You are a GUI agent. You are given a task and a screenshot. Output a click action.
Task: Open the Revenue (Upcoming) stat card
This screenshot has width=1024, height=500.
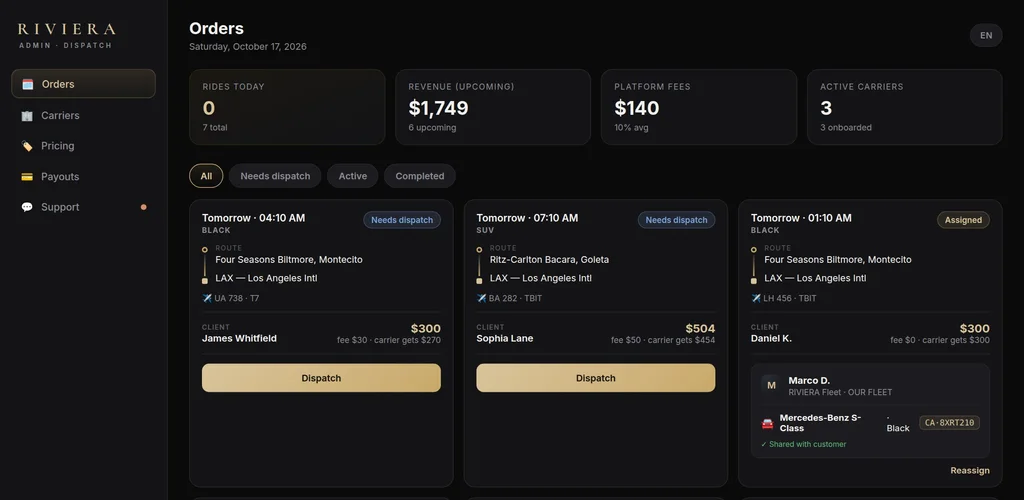click(x=493, y=107)
